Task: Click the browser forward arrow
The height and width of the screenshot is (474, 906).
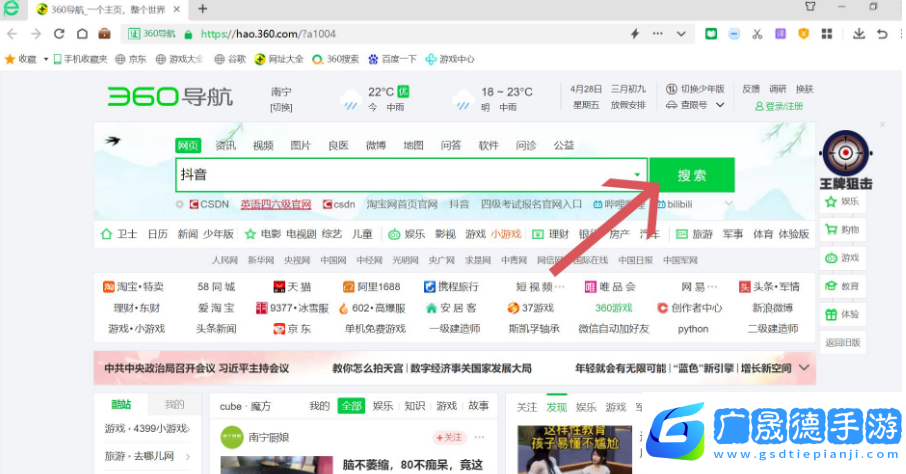Action: (x=36, y=34)
